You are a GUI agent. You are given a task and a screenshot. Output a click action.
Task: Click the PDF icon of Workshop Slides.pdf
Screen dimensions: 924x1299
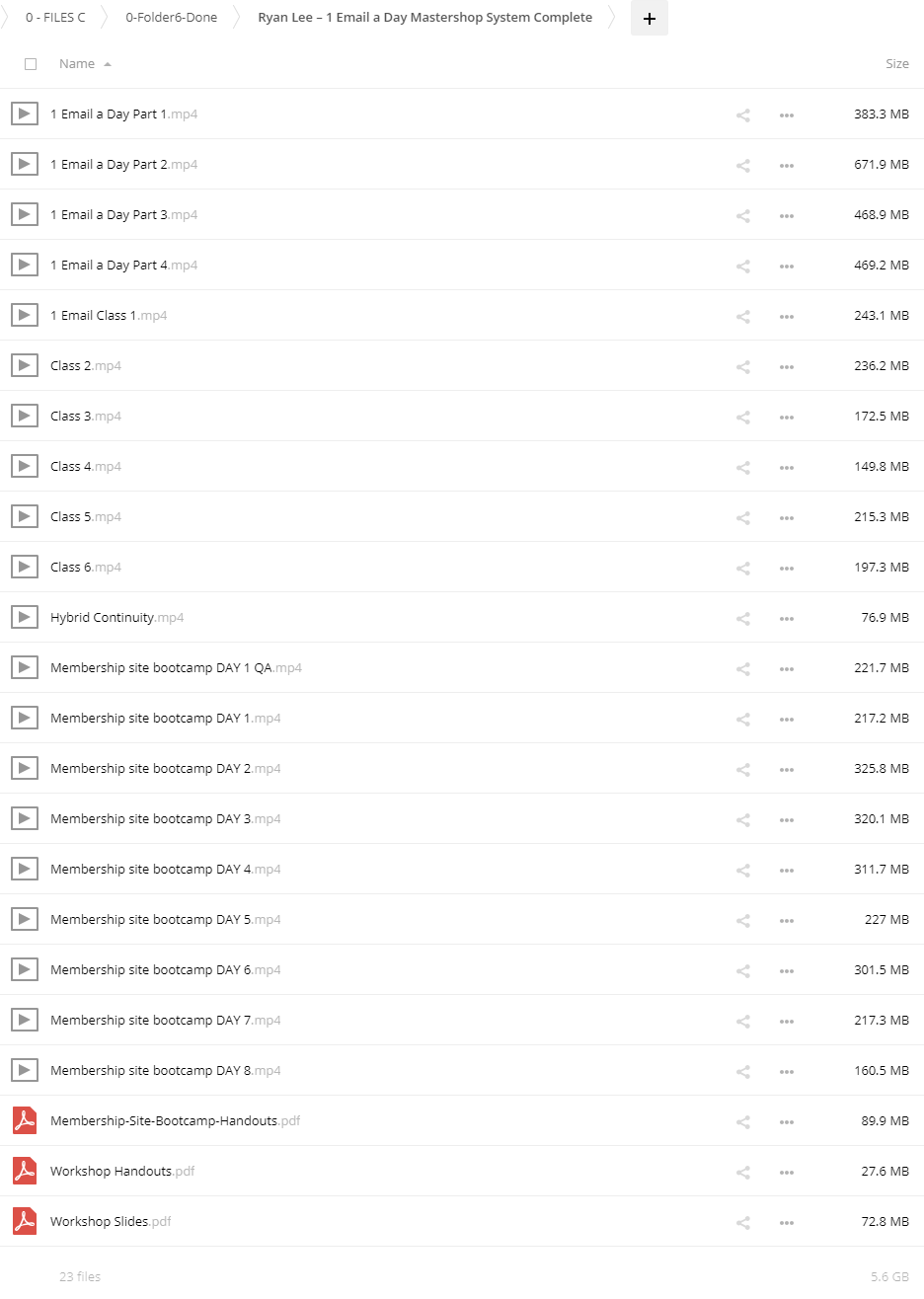pyautogui.click(x=25, y=1221)
